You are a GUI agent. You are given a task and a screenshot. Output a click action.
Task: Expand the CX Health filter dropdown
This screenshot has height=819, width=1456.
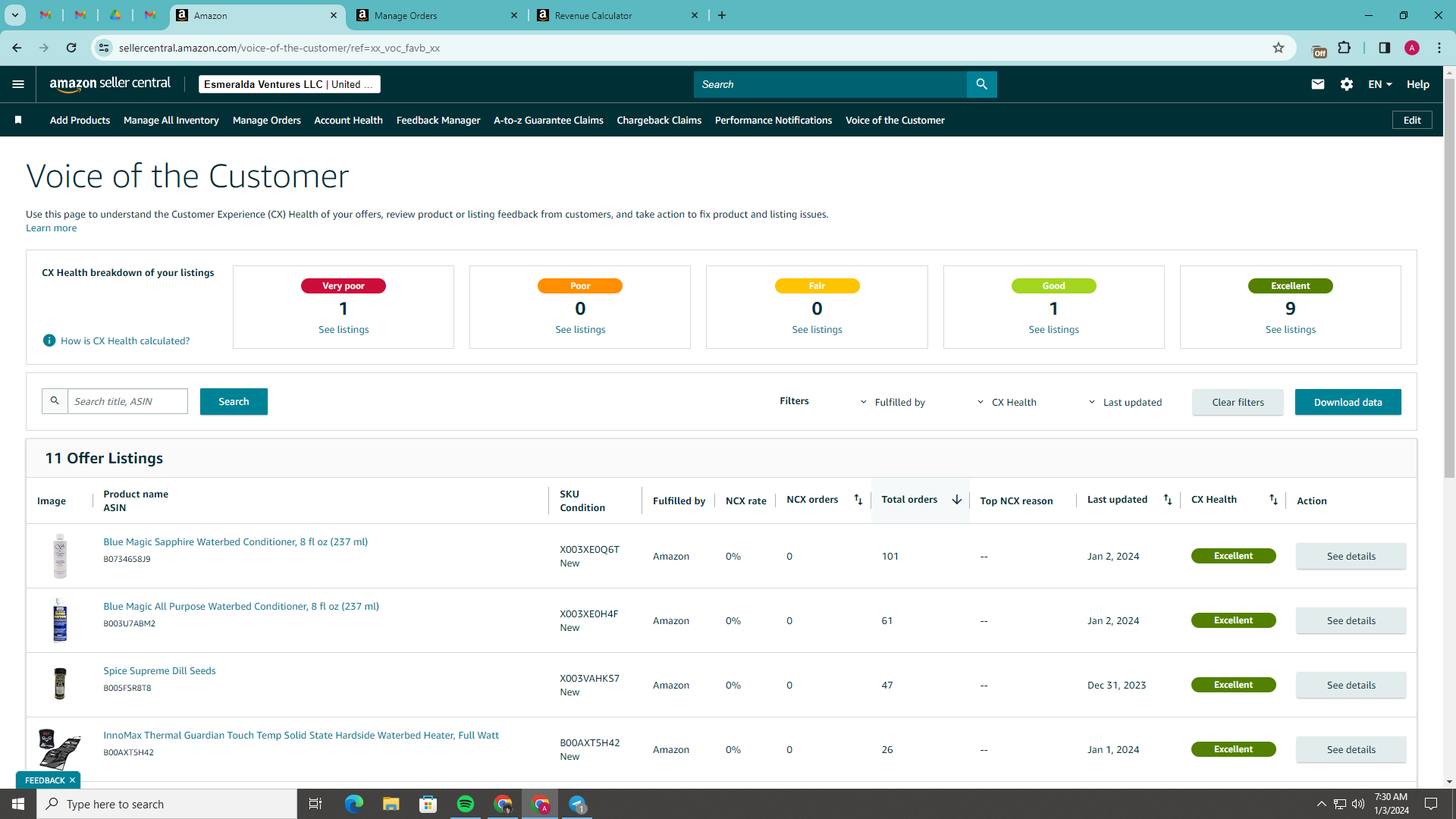pyautogui.click(x=1006, y=402)
